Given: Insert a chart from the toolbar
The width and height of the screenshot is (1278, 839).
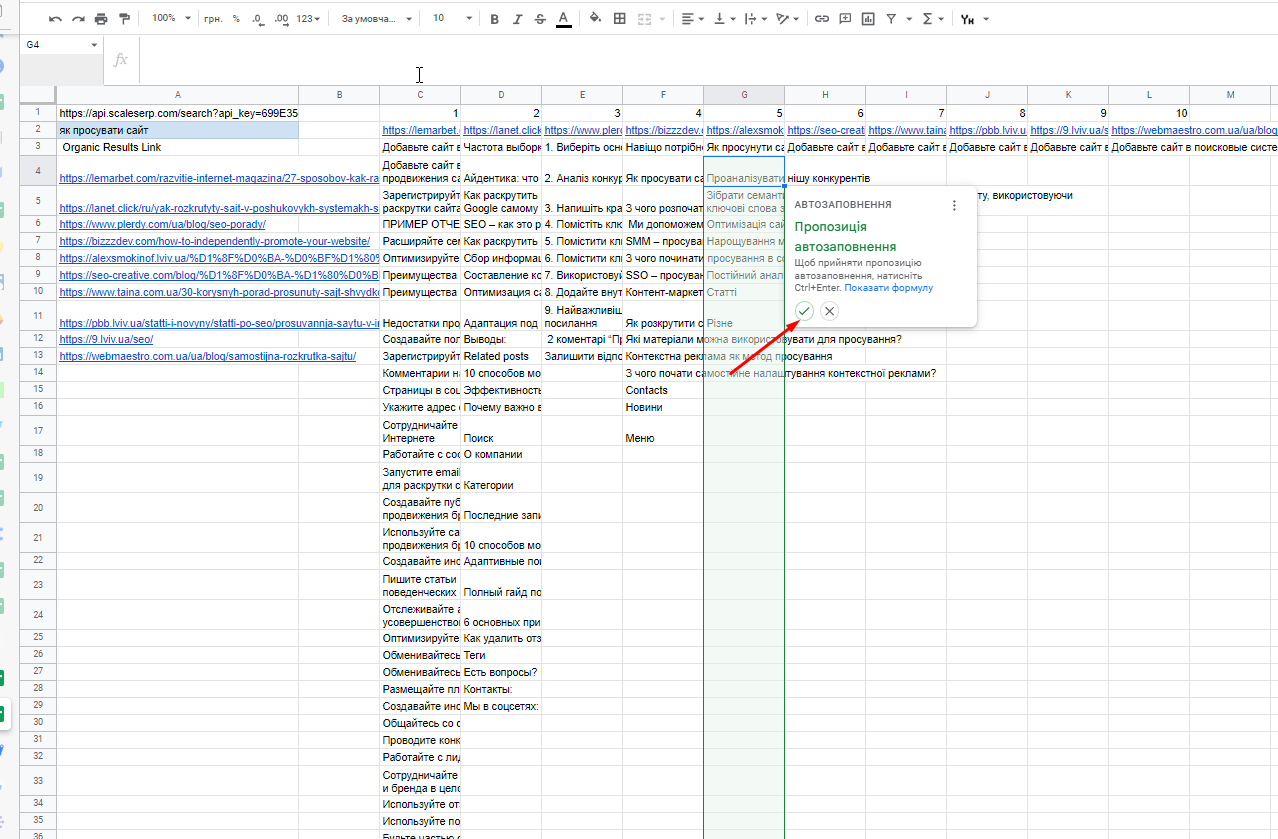Looking at the screenshot, I should click(x=868, y=19).
